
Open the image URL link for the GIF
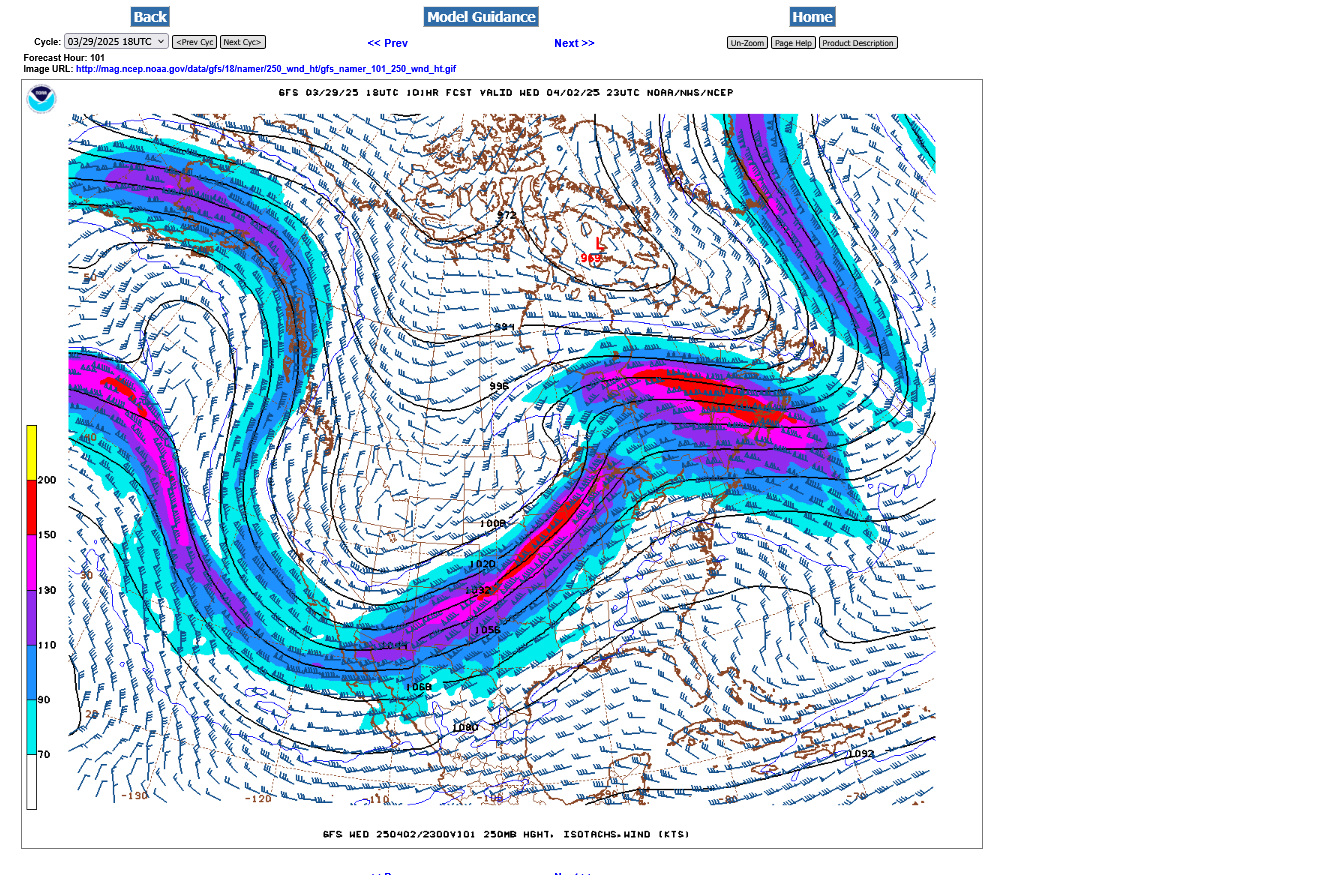[266, 69]
